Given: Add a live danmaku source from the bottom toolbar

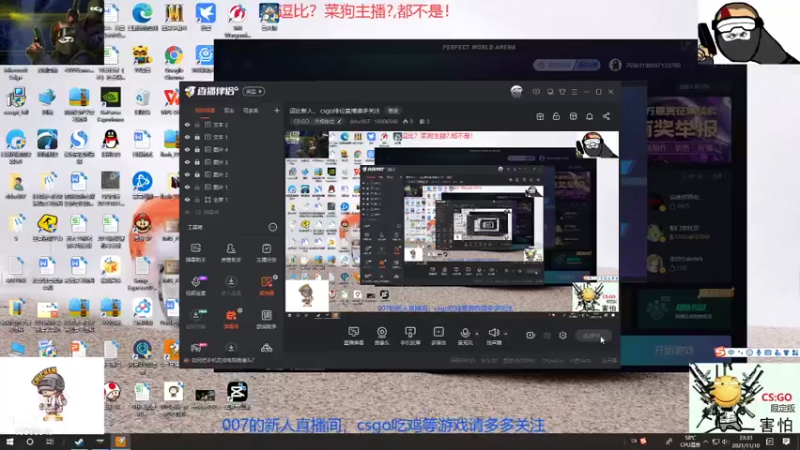Looking at the screenshot, I should [354, 336].
